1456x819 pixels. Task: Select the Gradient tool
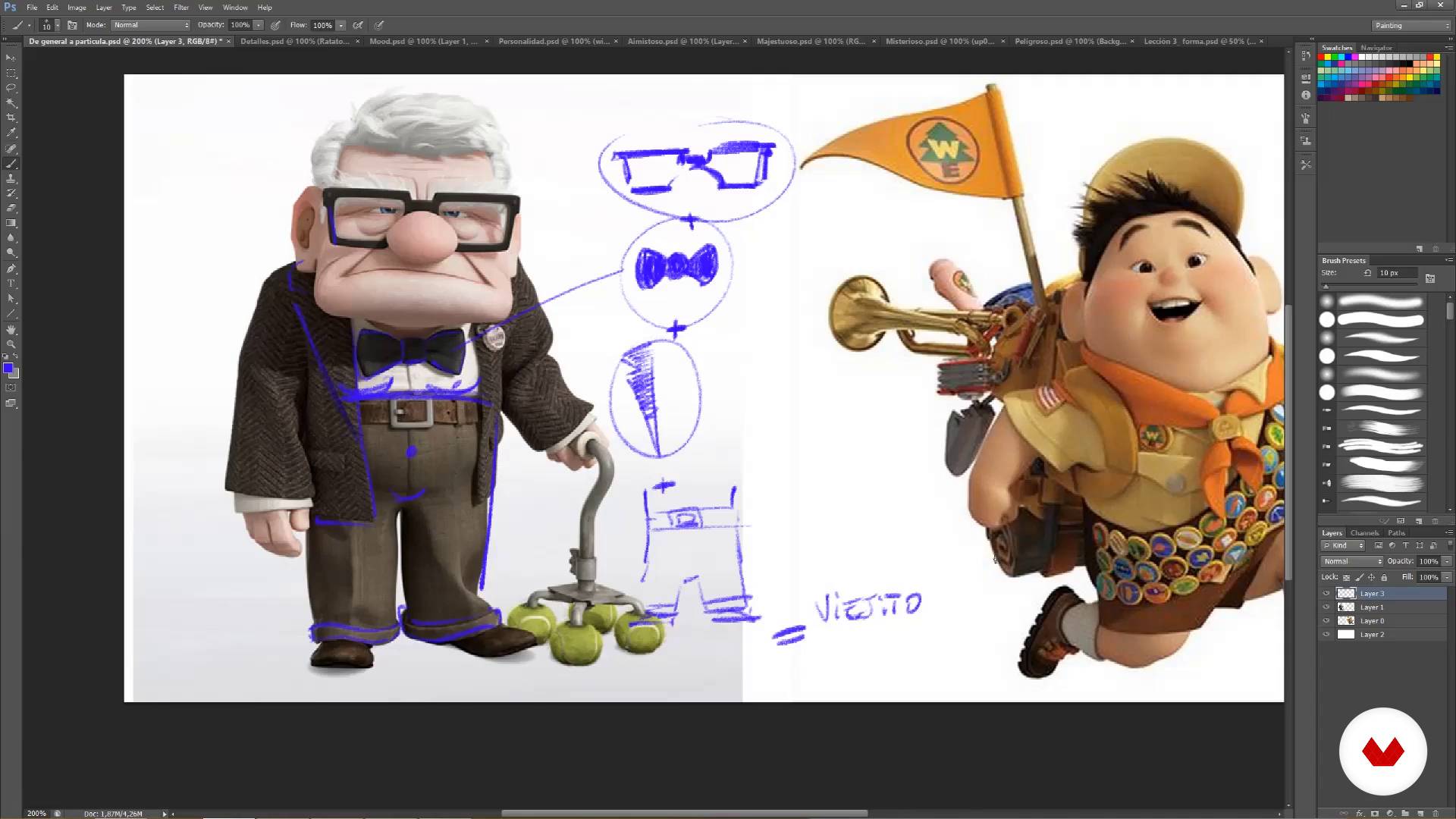pos(11,224)
